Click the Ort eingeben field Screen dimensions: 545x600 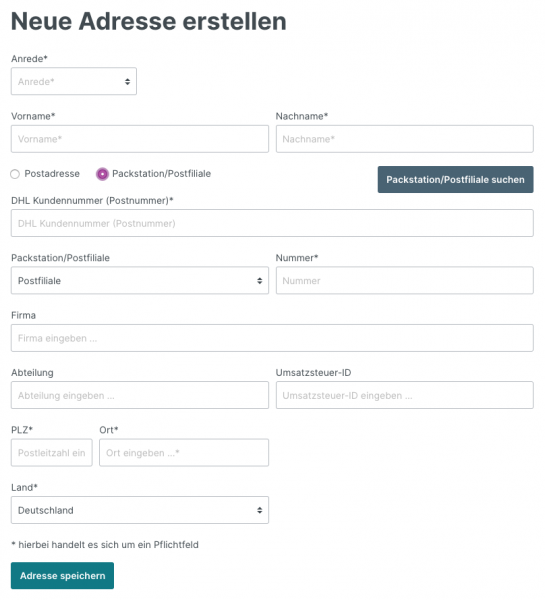[x=184, y=453]
